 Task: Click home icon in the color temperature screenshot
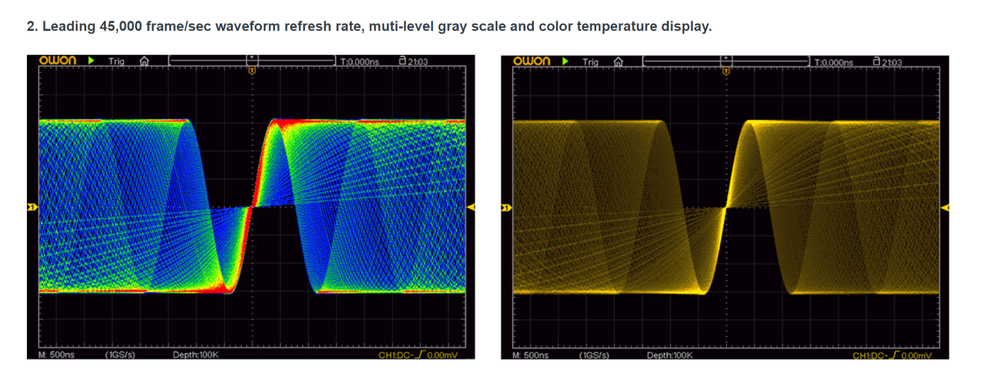[144, 61]
